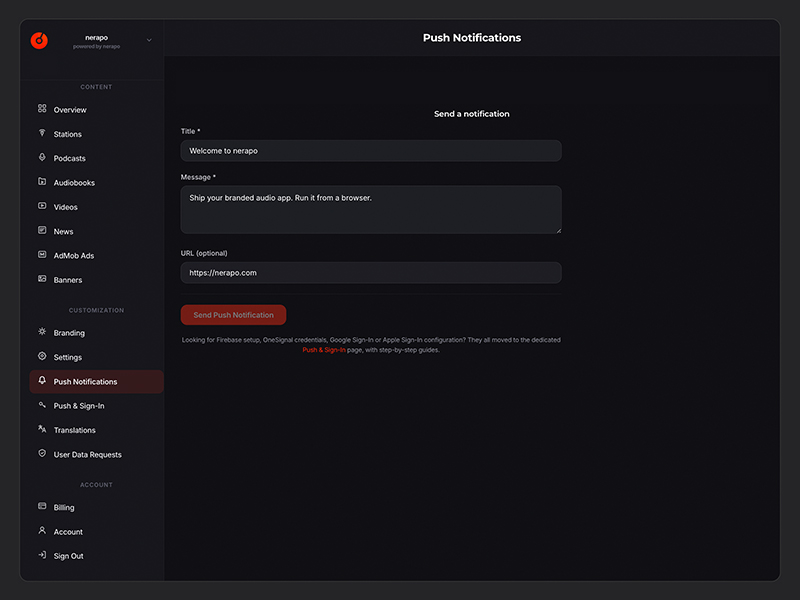
Task: Click the ACCOUNT section label
Action: point(96,485)
